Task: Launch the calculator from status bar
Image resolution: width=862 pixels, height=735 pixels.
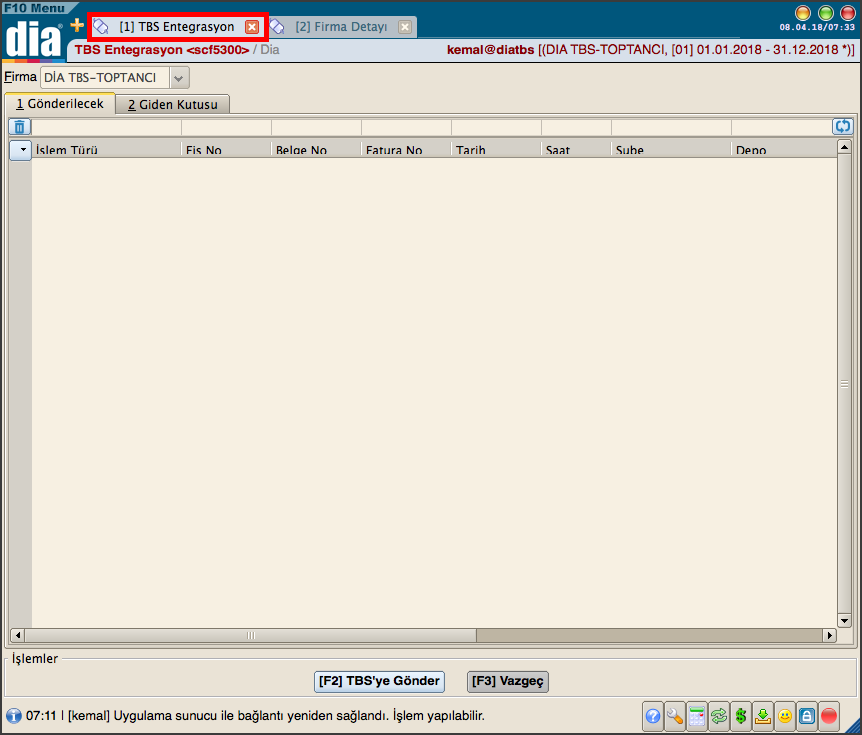Action: coord(697,716)
